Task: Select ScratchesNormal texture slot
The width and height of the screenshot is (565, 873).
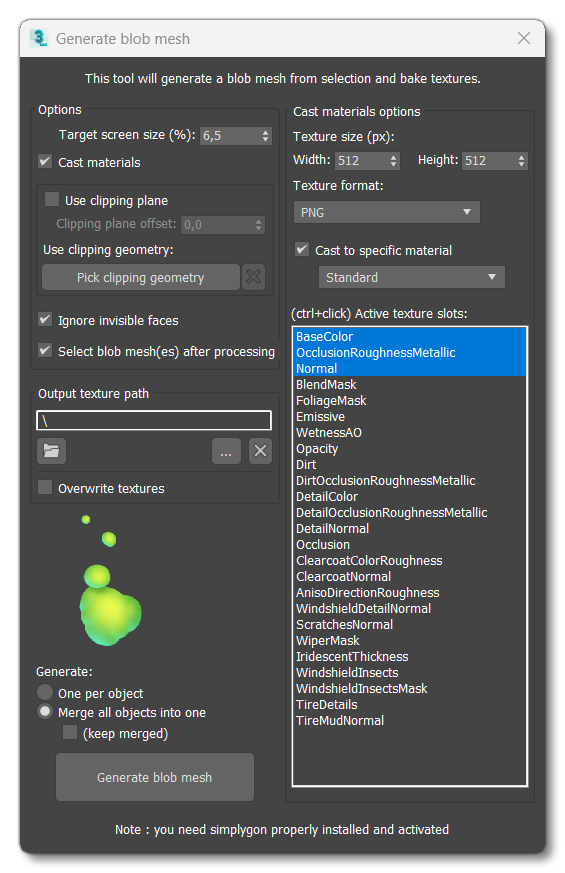Action: [410, 624]
